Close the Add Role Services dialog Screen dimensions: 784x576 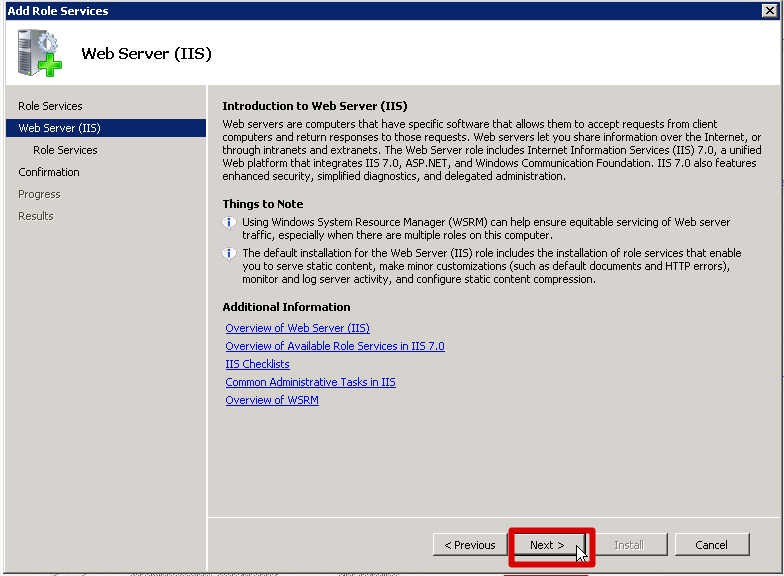(770, 10)
